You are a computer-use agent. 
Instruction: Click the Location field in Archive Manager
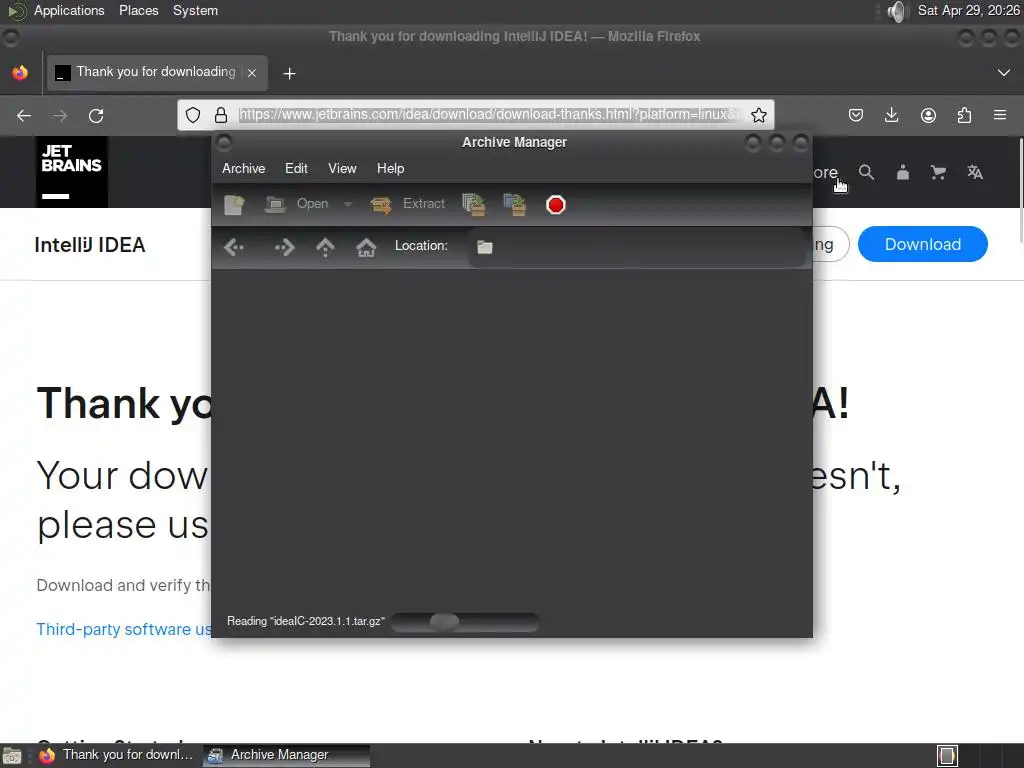[x=639, y=247]
